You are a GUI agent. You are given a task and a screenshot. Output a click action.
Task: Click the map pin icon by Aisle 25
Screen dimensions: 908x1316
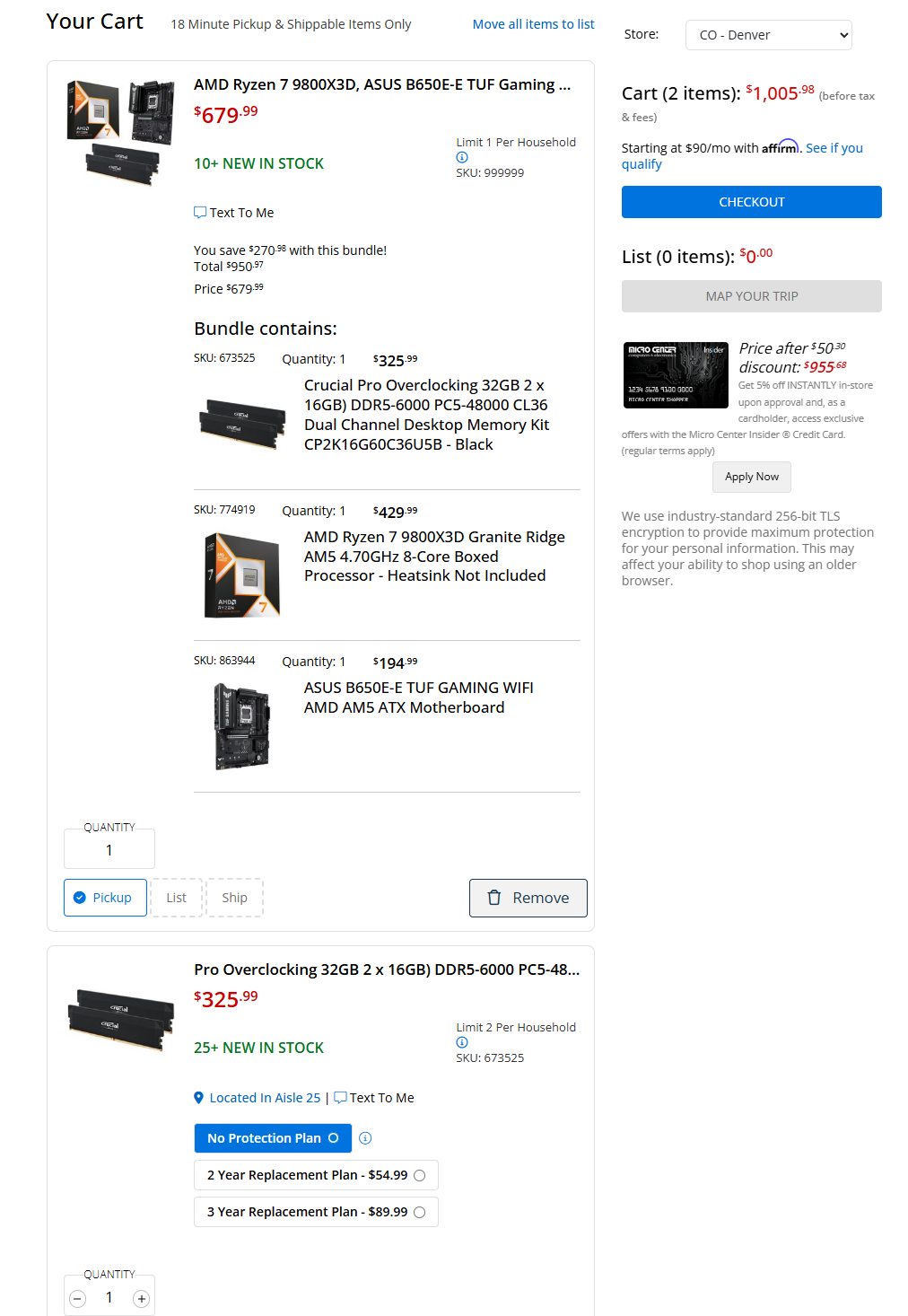pos(199,1098)
